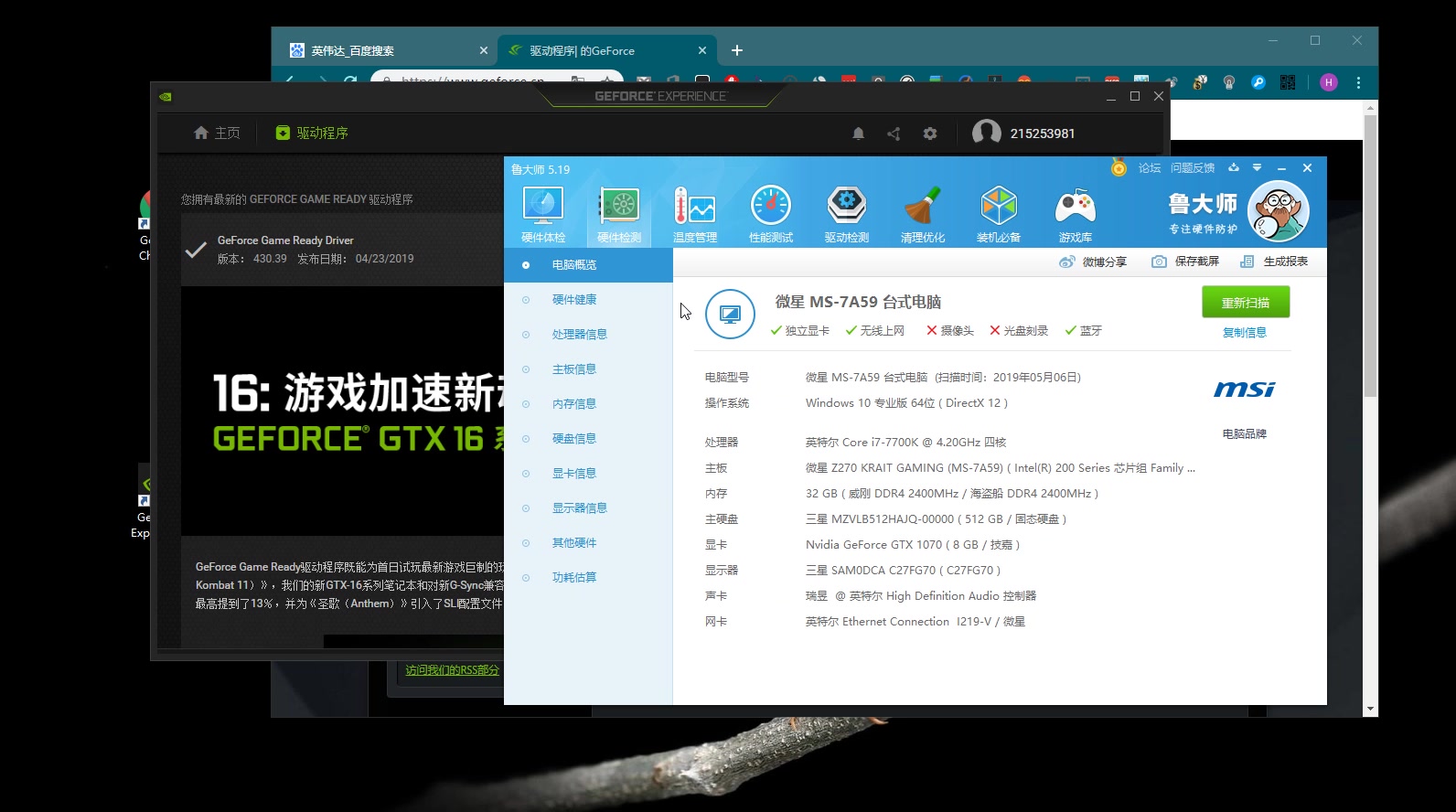Click the NVIDIA logo in GeForce Experience title bar

click(x=166, y=96)
